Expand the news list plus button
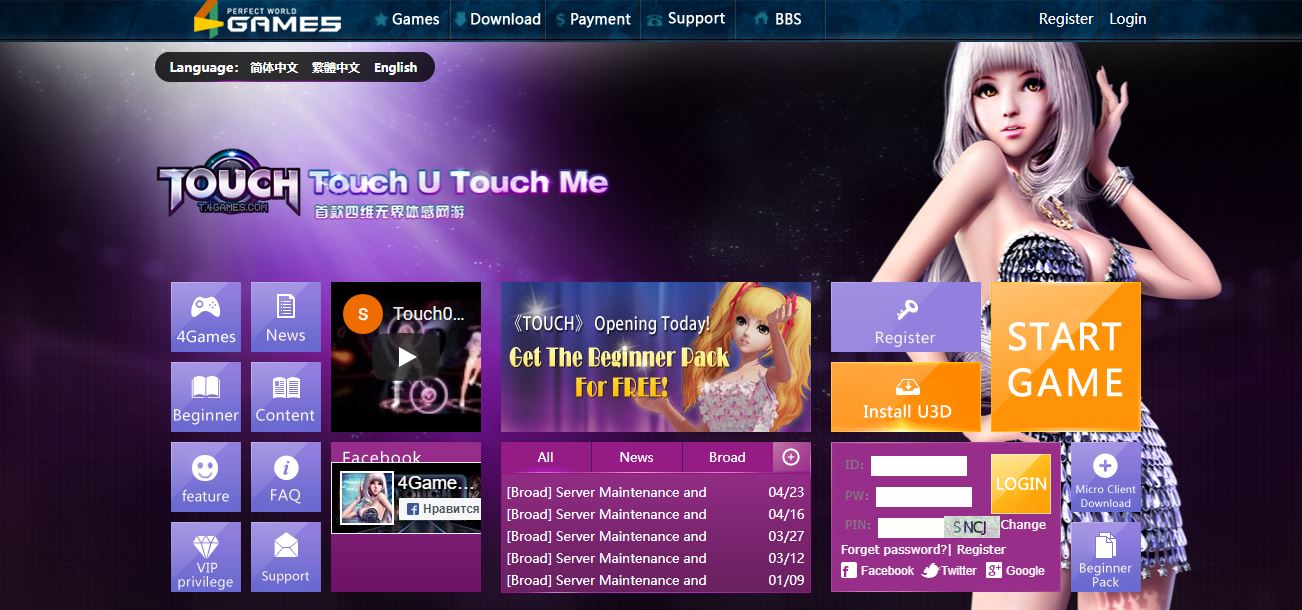 pos(791,457)
